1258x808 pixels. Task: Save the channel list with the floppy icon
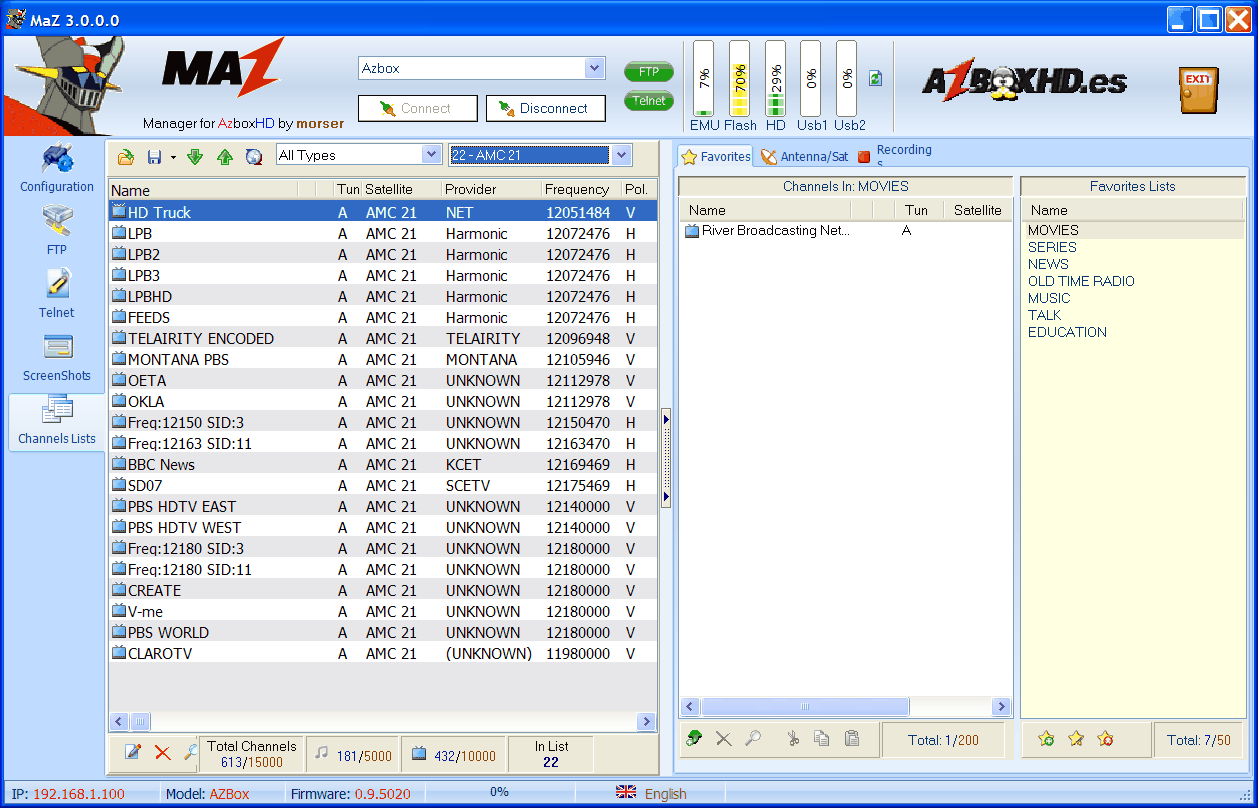pos(155,156)
